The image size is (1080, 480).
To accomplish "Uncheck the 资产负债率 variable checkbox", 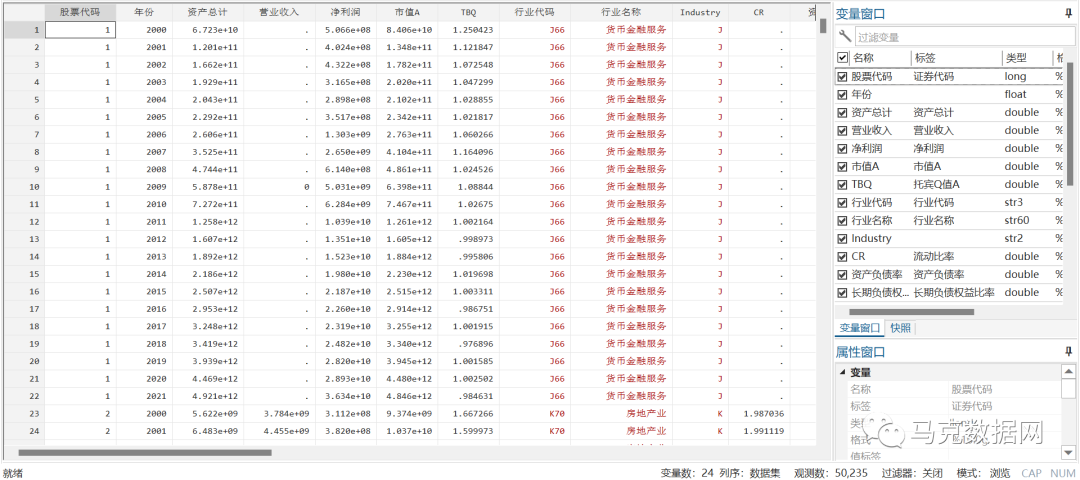I will click(842, 274).
